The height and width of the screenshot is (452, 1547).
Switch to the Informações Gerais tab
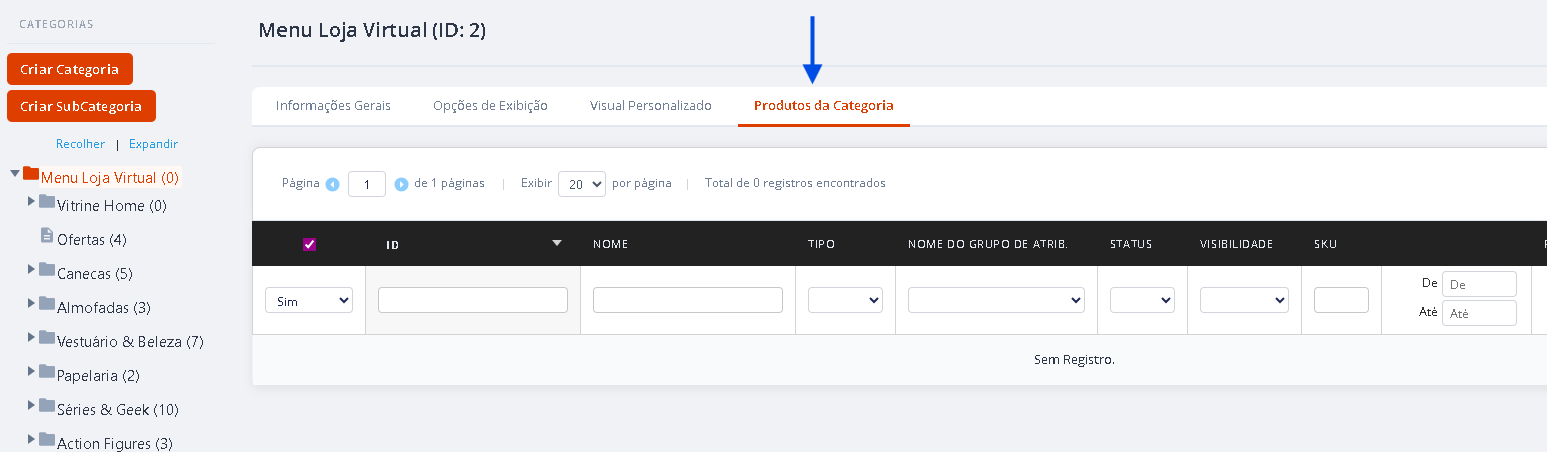(x=333, y=106)
